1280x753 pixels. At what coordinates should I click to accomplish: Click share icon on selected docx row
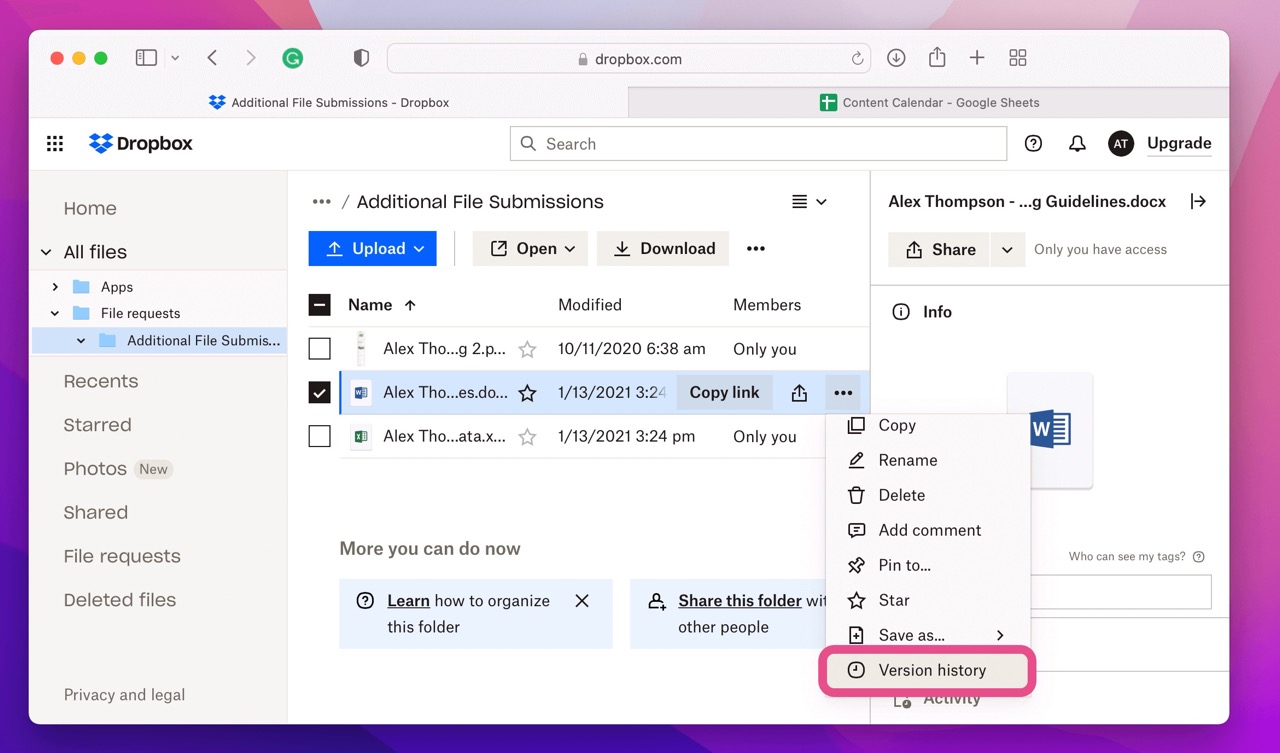click(x=799, y=393)
